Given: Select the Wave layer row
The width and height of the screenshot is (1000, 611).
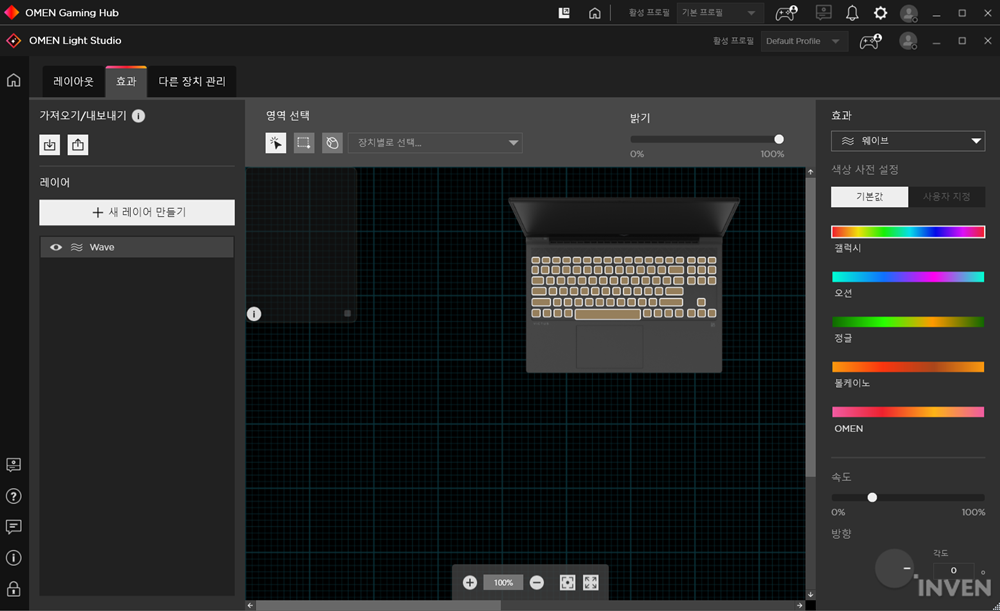Looking at the screenshot, I should pos(137,247).
